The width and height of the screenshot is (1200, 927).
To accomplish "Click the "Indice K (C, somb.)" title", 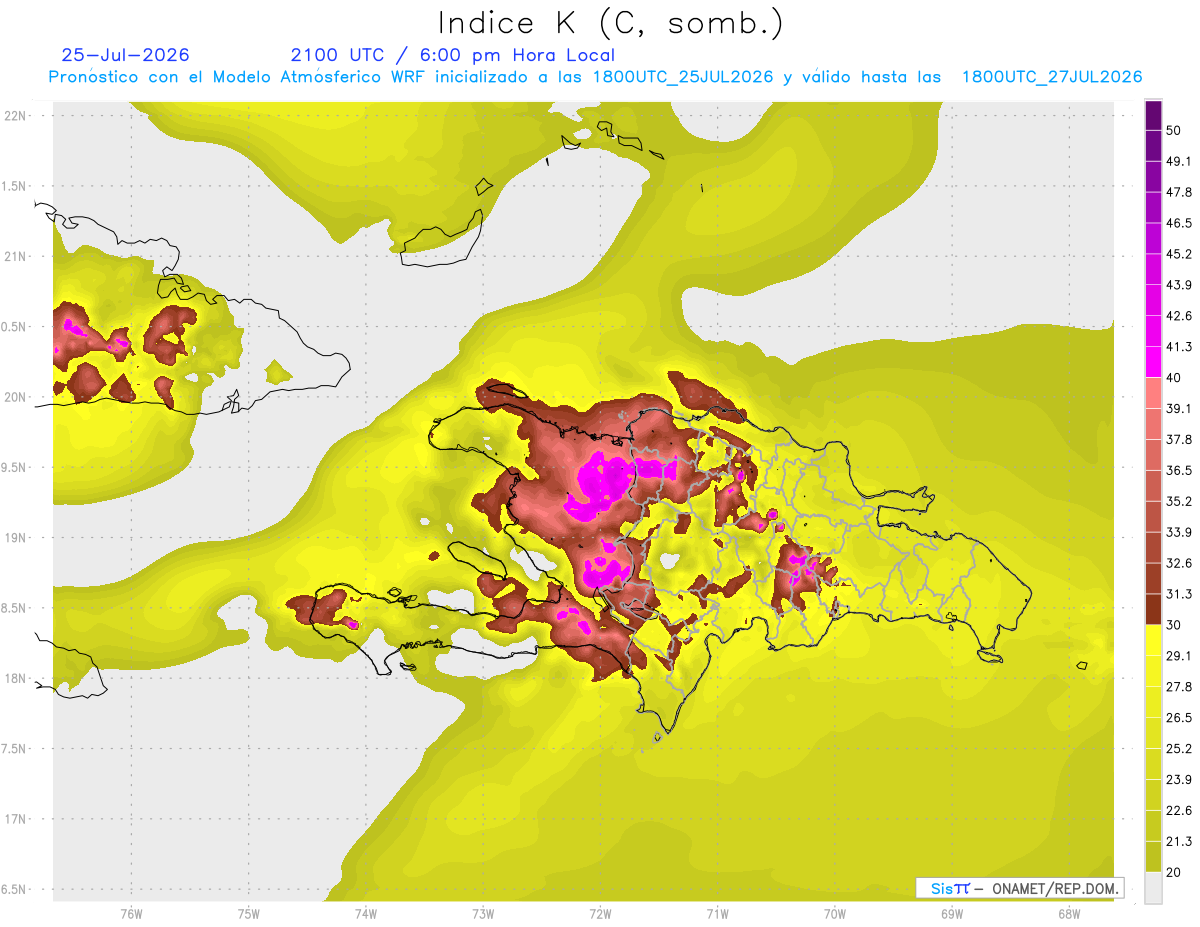I will [x=610, y=23].
